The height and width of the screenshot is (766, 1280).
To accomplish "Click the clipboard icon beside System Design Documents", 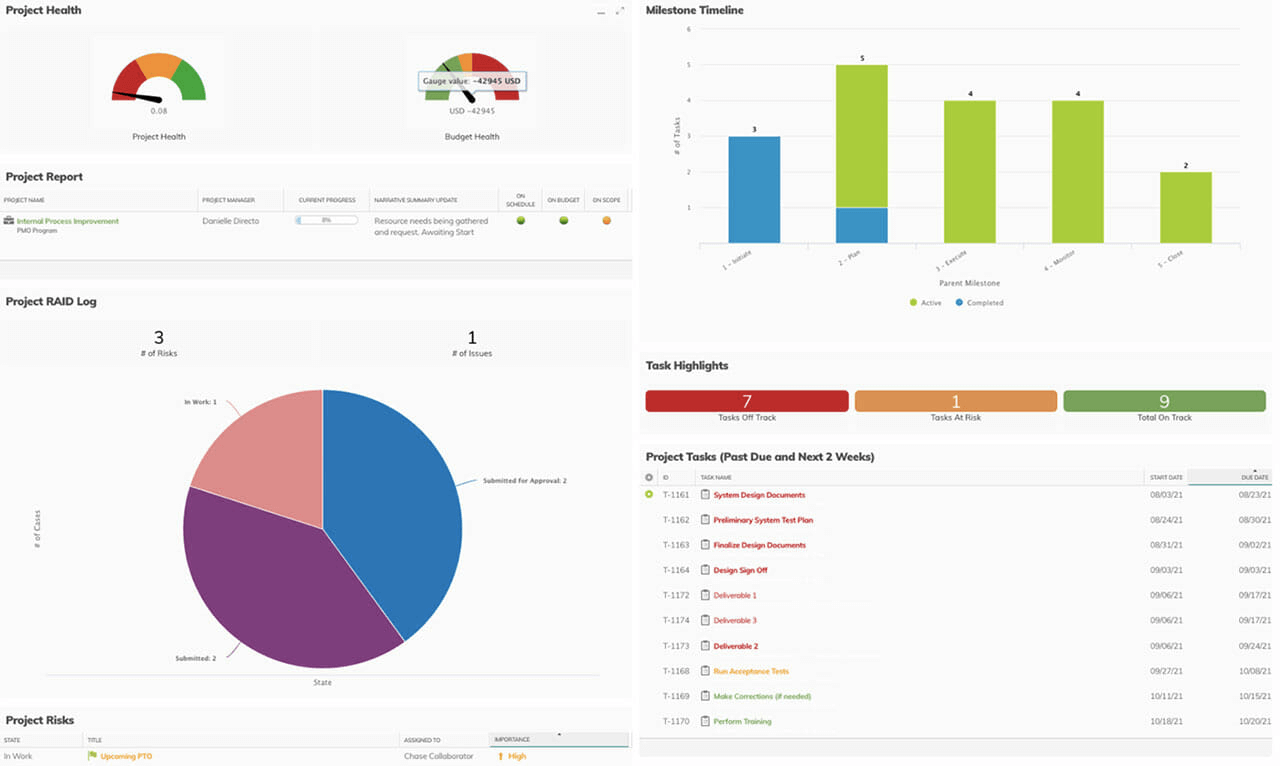I will coord(705,495).
